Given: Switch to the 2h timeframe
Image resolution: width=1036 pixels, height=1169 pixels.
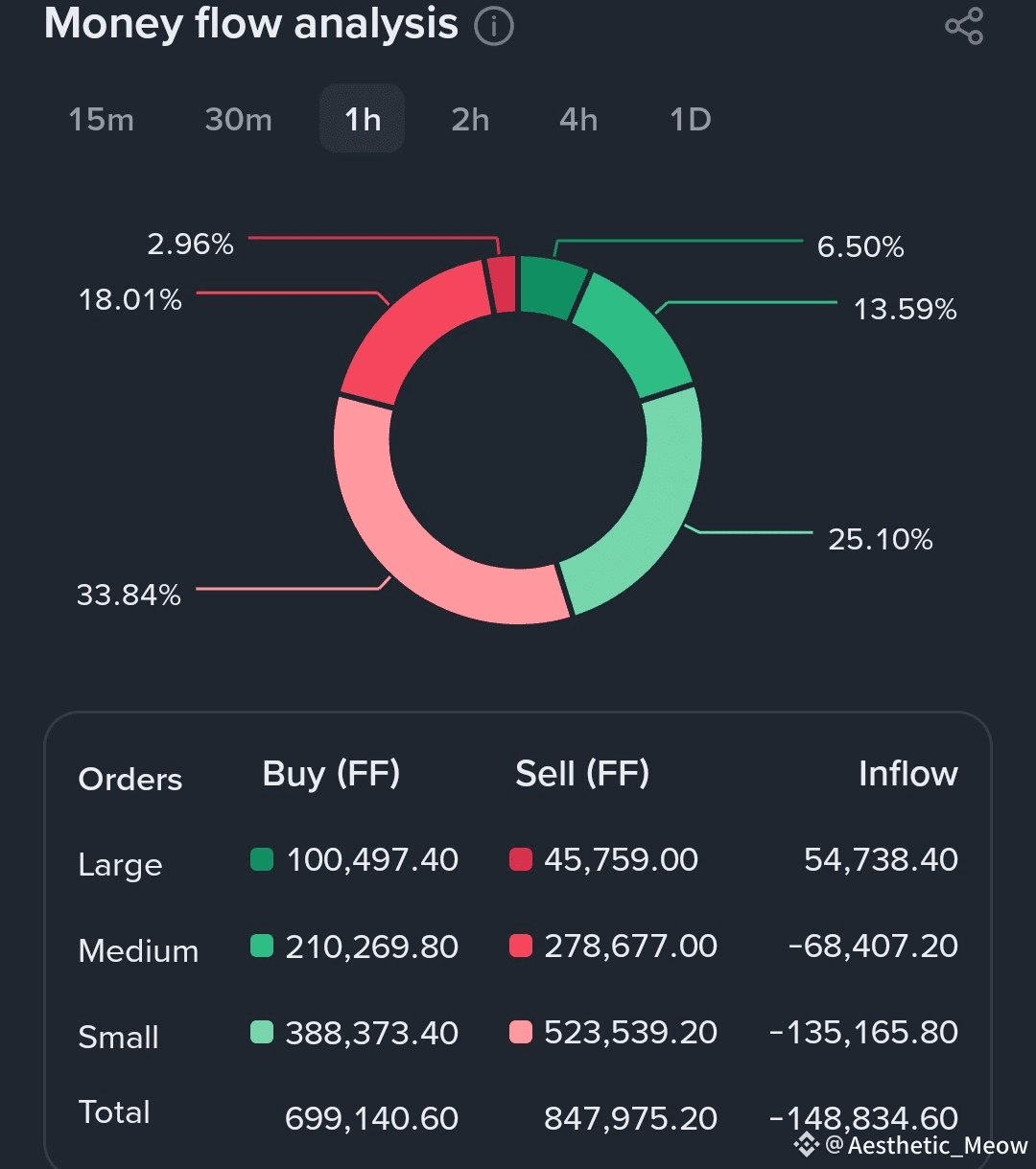Looking at the screenshot, I should [470, 120].
